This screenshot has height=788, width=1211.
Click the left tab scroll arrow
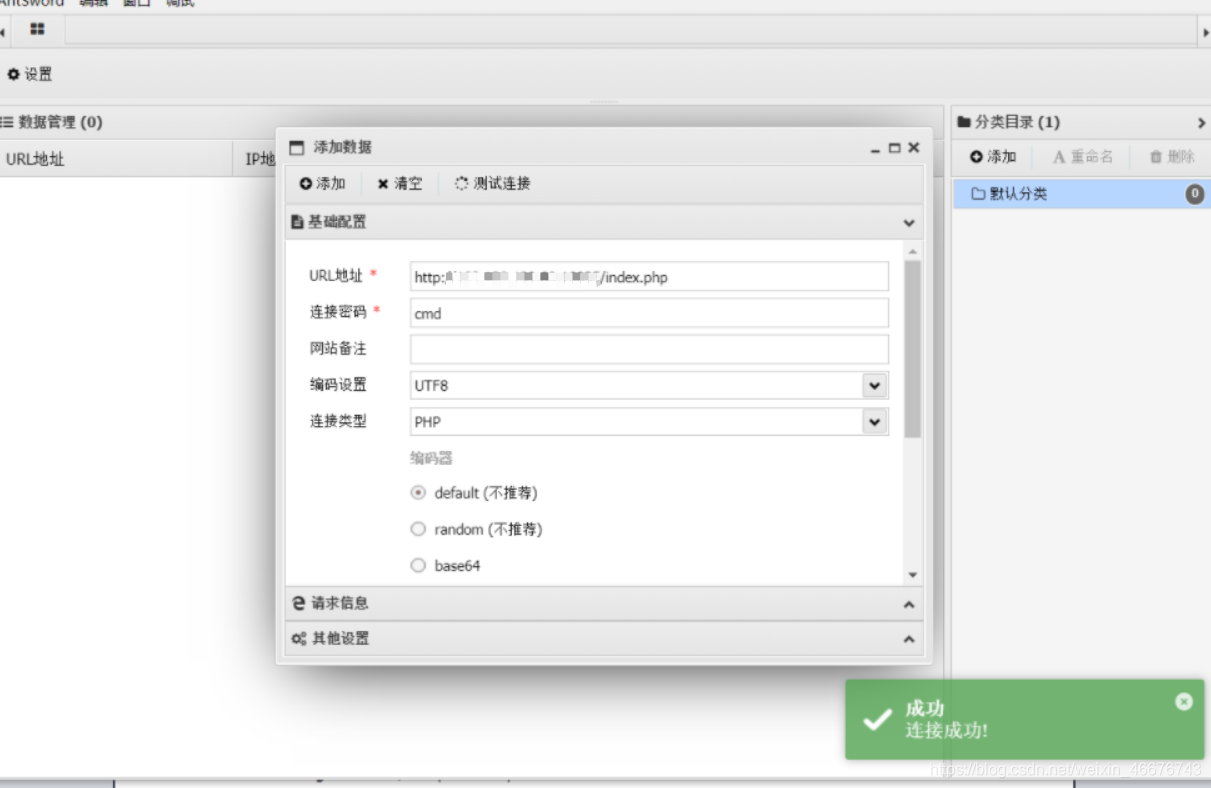[x=3, y=32]
